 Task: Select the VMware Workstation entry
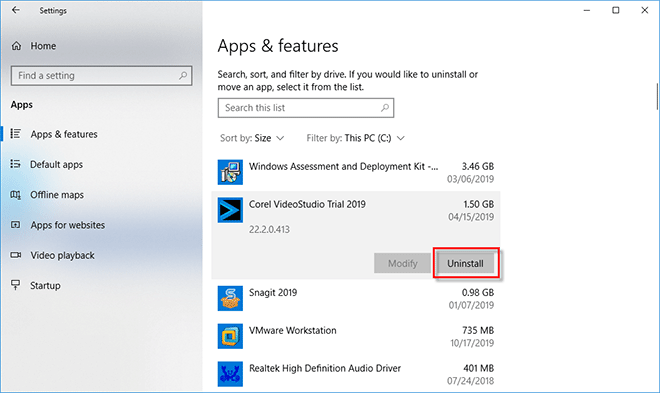click(x=356, y=336)
